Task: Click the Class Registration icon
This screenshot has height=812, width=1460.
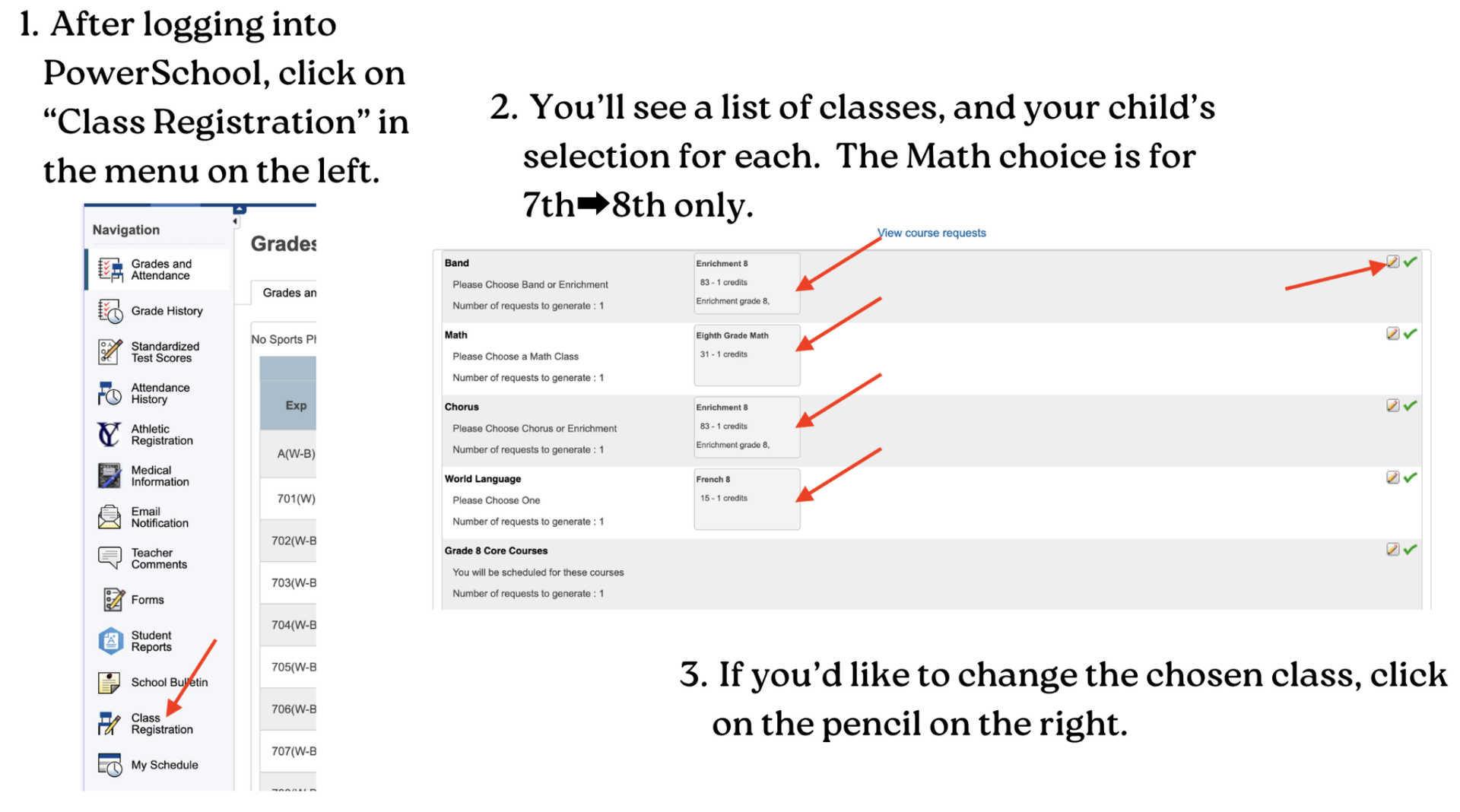Action: point(109,724)
